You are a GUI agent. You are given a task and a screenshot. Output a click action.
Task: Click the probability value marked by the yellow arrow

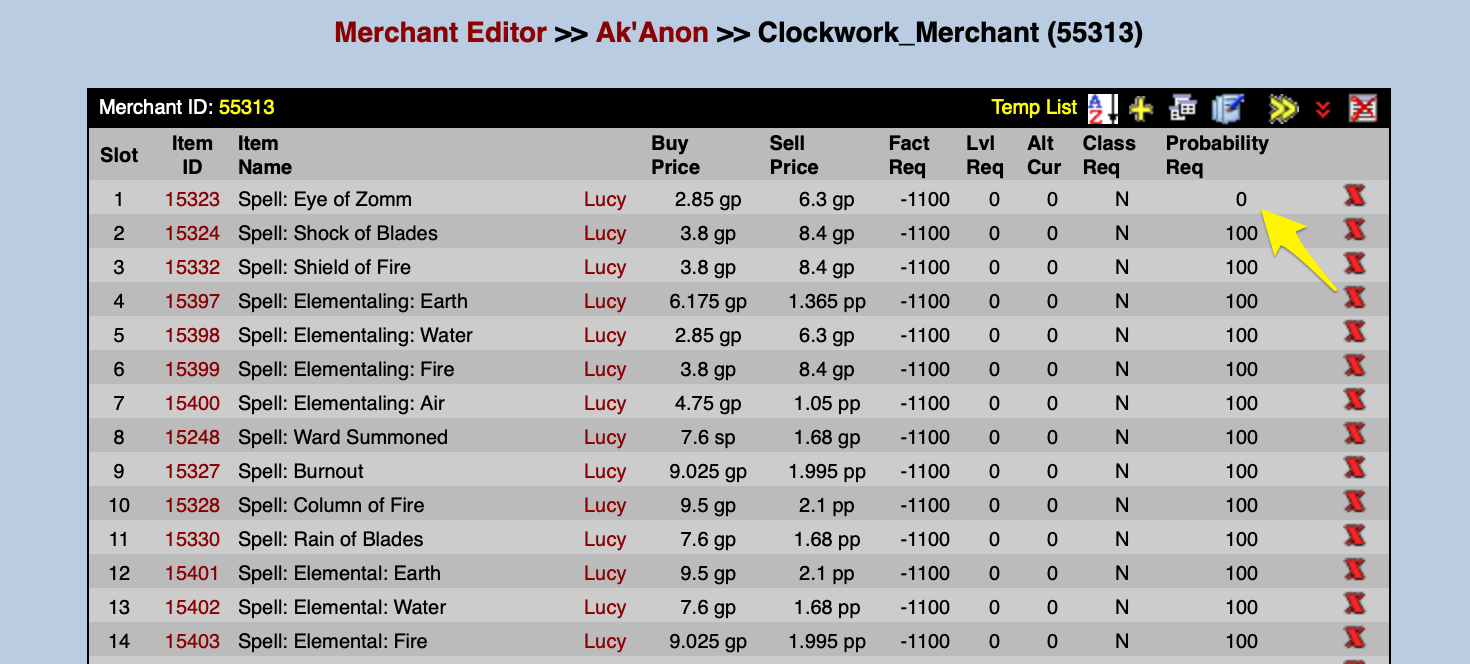click(1241, 199)
